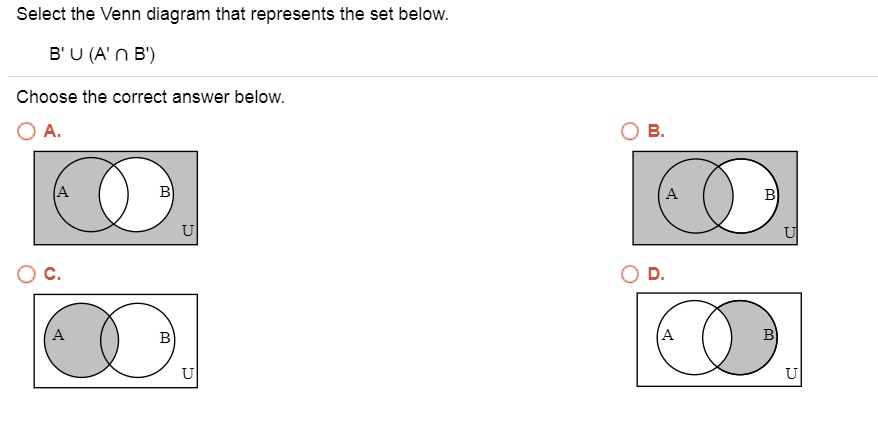
Task: Click the "Choose the correct answer below" text
Action: coord(151,98)
